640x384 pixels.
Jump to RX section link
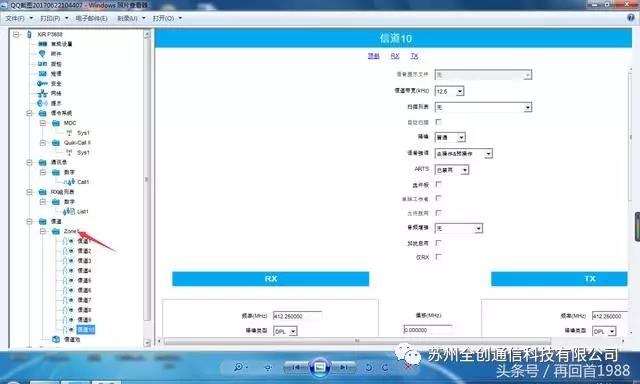[395, 56]
